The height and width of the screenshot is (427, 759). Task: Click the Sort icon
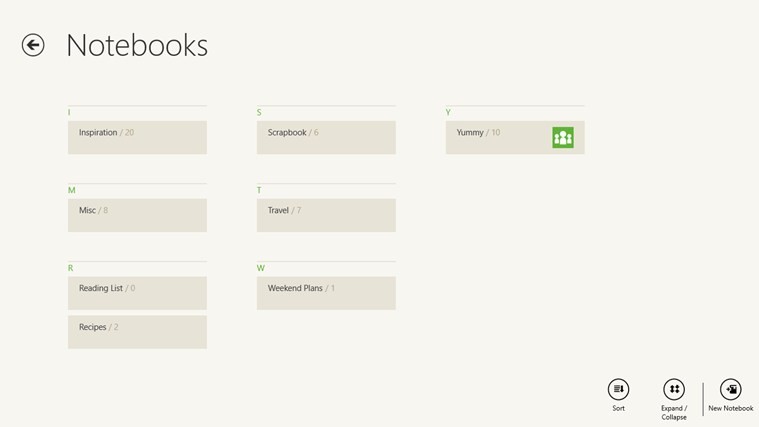tap(618, 389)
